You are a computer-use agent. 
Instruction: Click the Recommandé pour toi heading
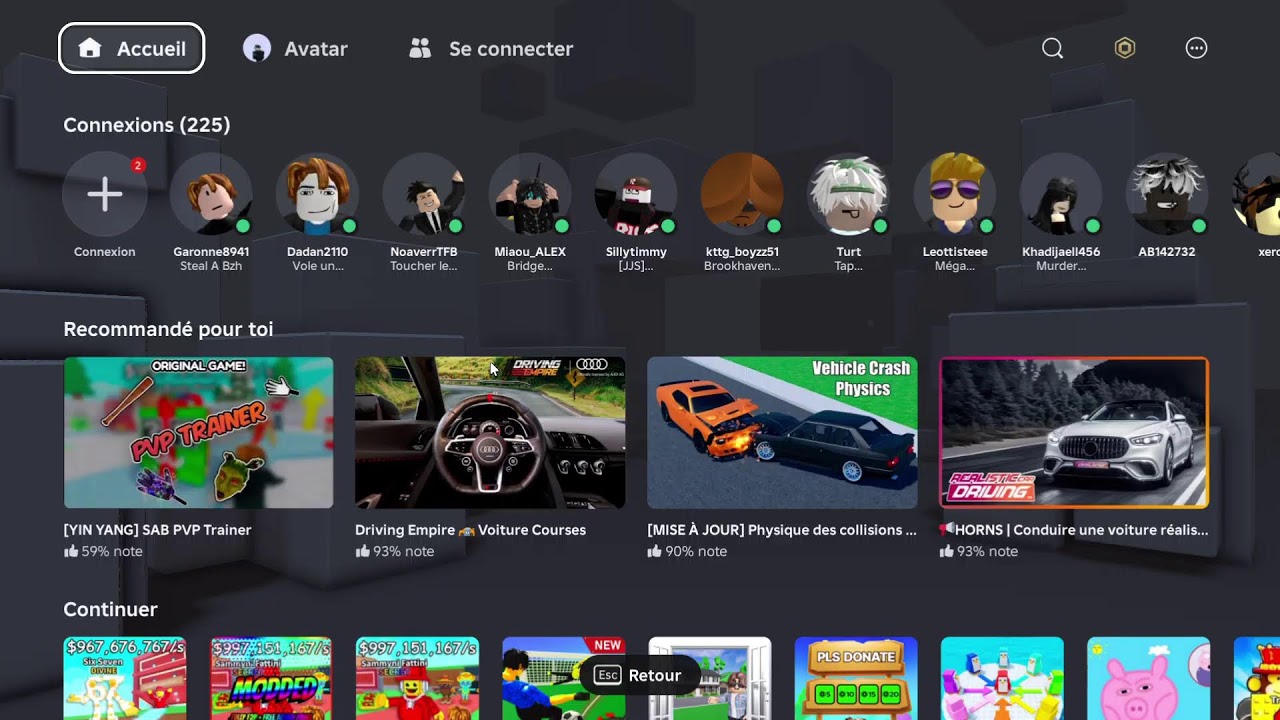[x=168, y=329]
